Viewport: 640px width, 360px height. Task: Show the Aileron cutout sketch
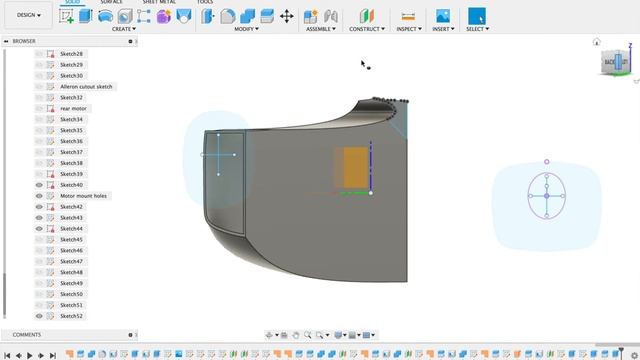pyautogui.click(x=39, y=87)
